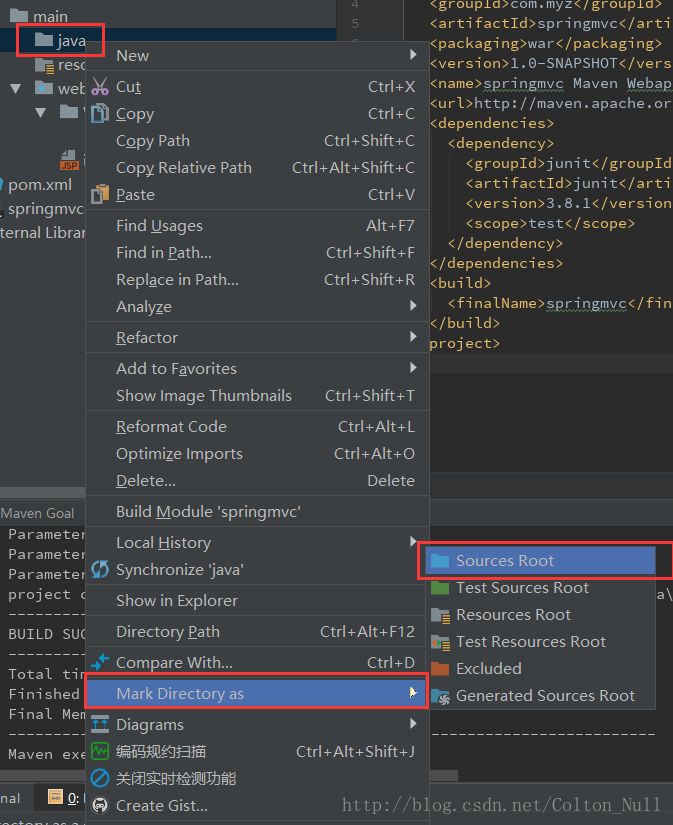Collapse the web folder tree node
The height and width of the screenshot is (825, 673).
click(16, 88)
